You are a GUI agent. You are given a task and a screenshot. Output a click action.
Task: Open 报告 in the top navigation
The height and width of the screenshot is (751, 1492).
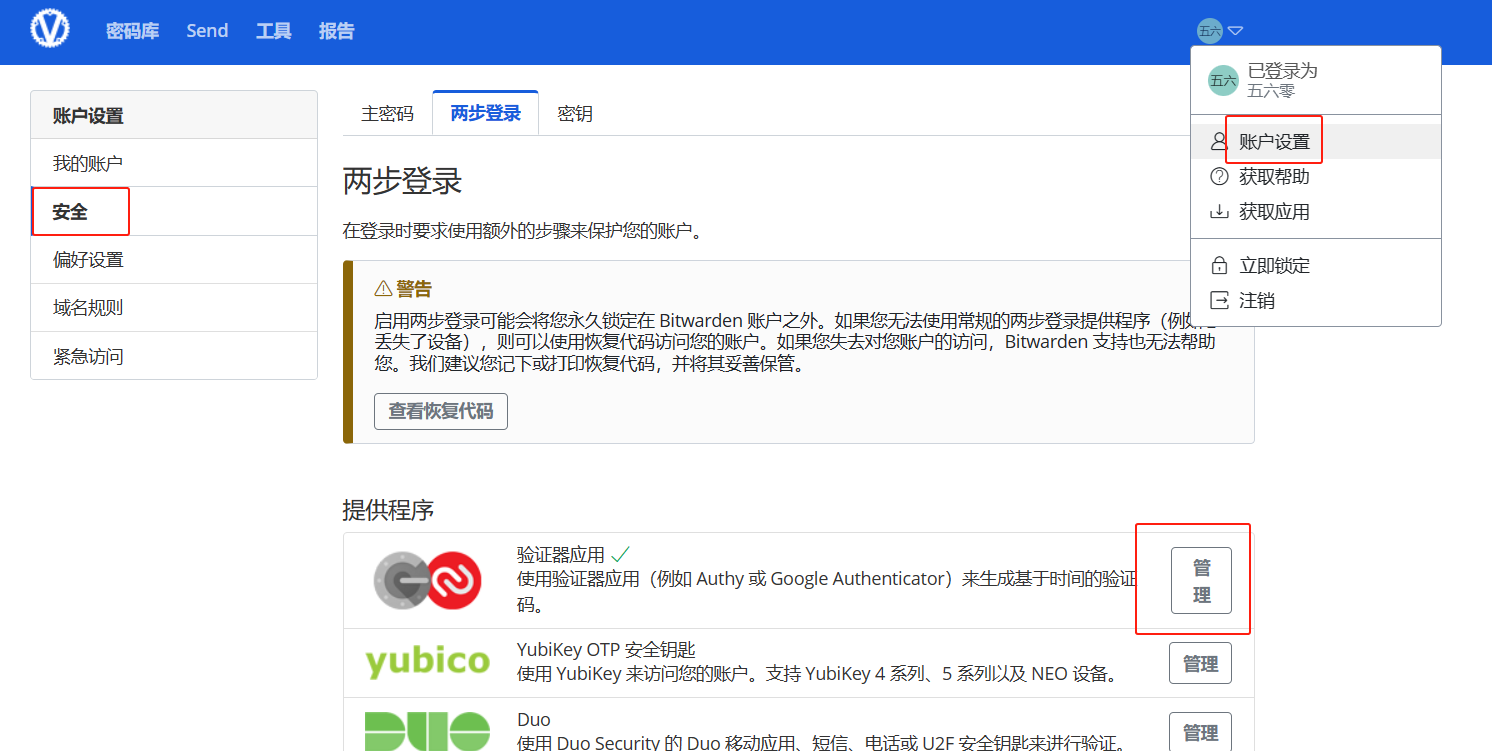click(x=337, y=31)
